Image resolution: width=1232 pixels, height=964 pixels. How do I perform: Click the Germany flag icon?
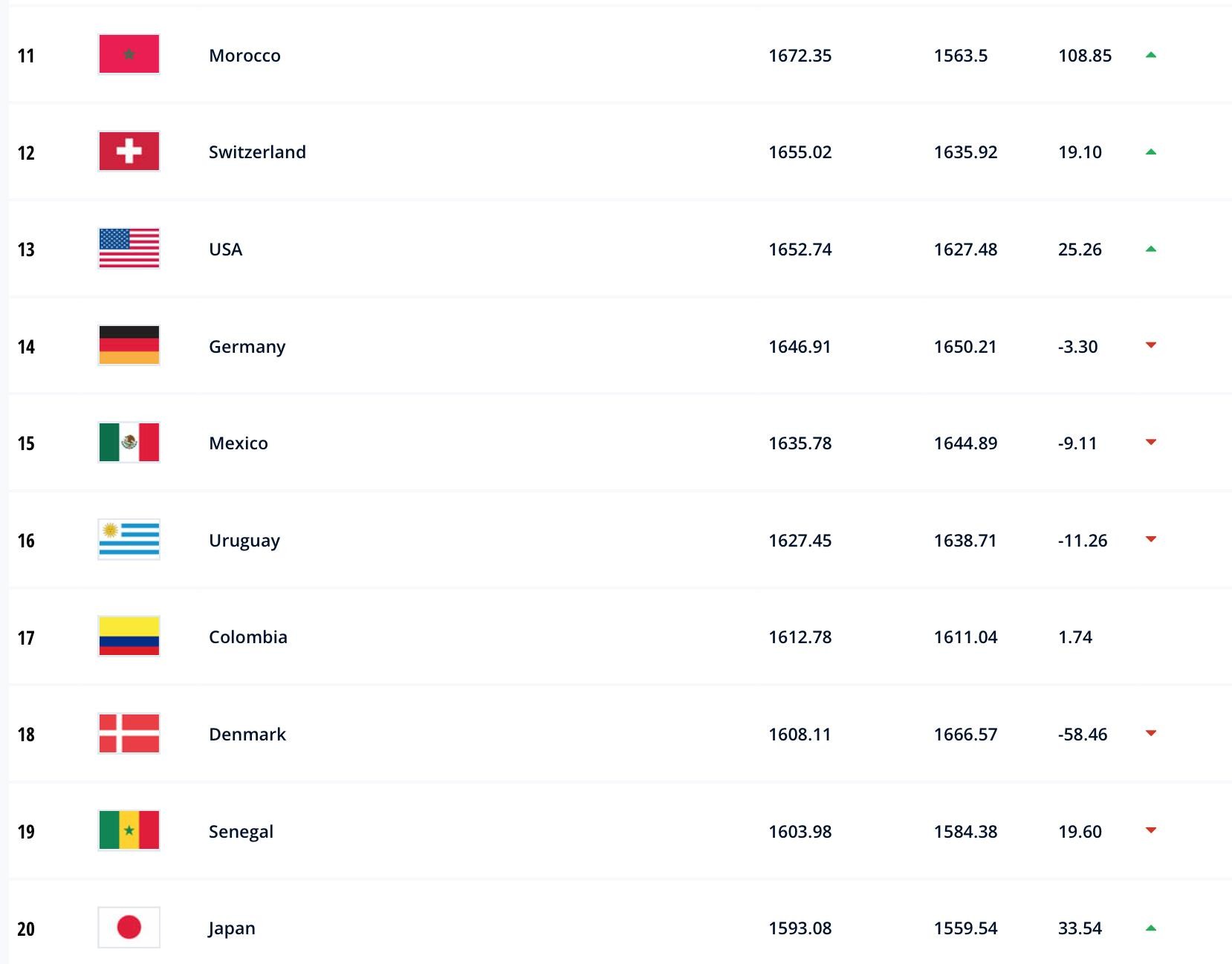pos(129,345)
